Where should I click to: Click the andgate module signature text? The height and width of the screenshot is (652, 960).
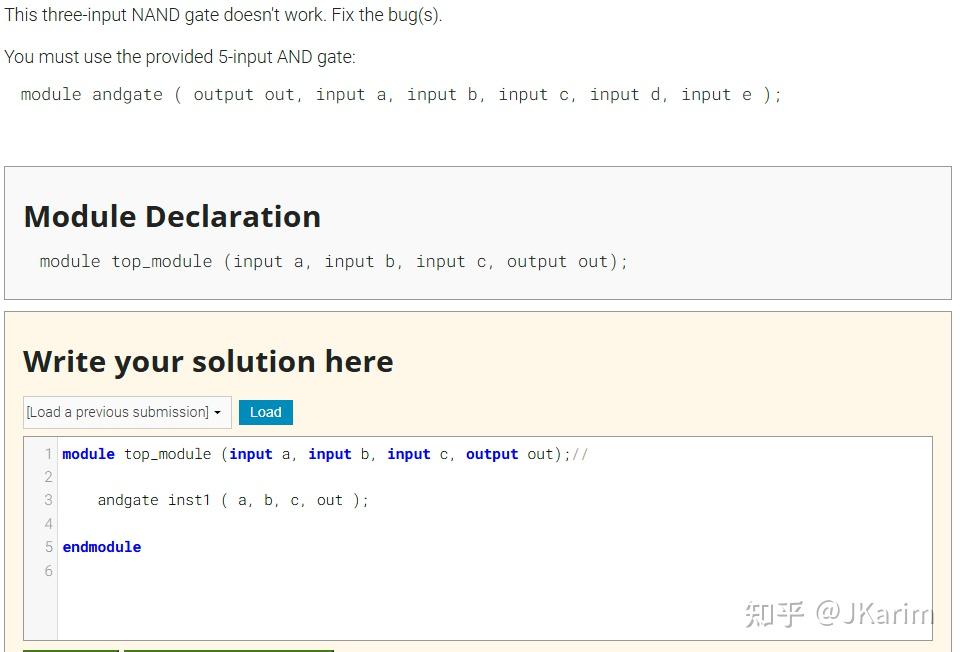tap(400, 94)
